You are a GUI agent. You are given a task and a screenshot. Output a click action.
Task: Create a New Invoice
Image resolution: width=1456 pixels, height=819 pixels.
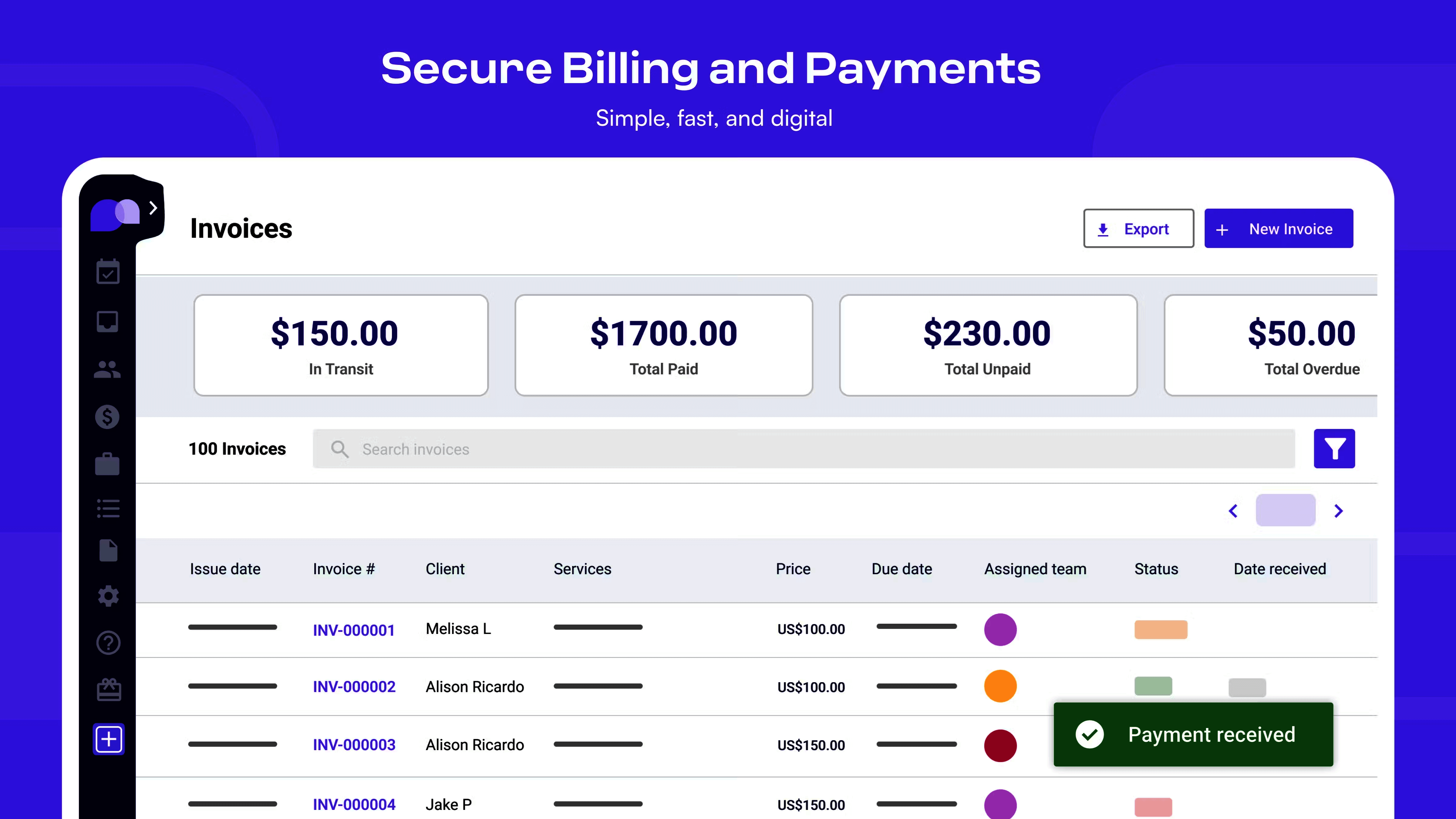(x=1279, y=228)
